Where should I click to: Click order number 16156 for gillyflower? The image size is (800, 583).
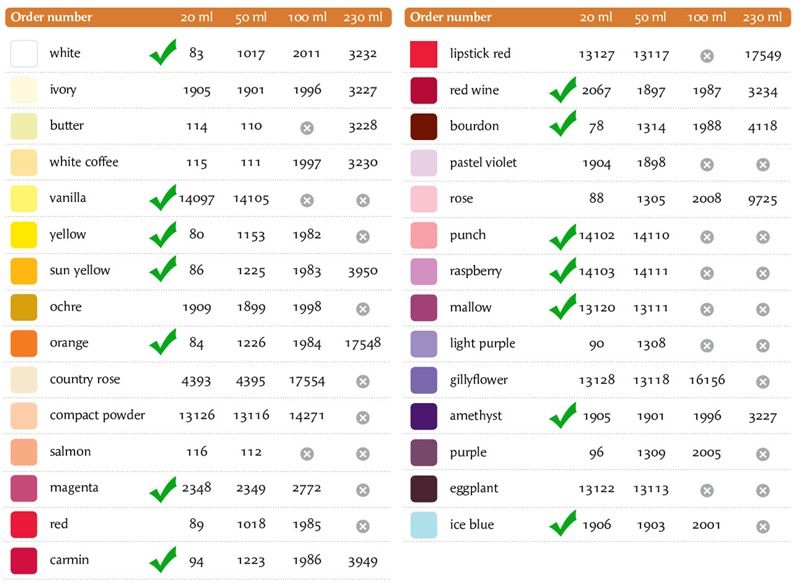point(707,380)
